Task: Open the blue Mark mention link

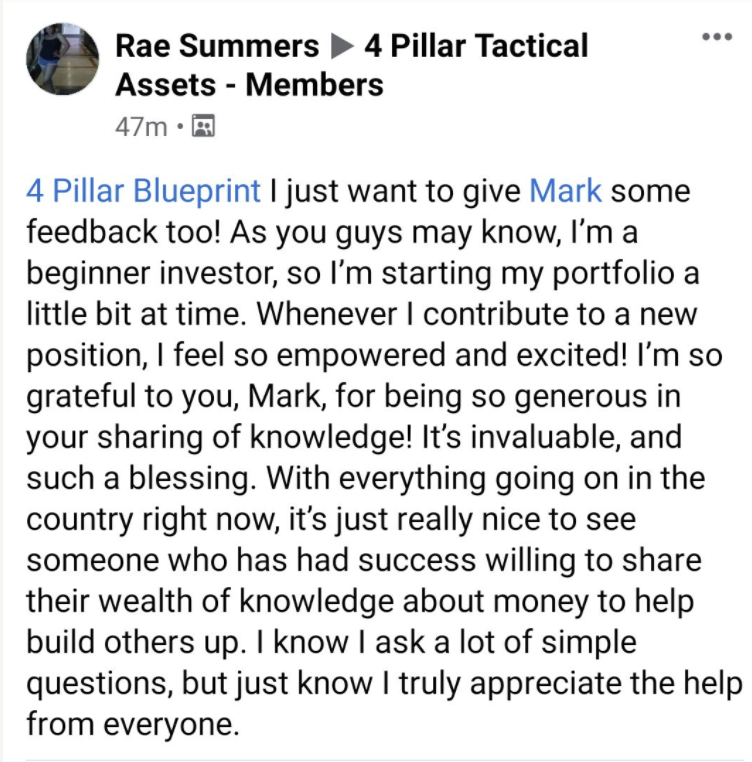Action: click(565, 190)
